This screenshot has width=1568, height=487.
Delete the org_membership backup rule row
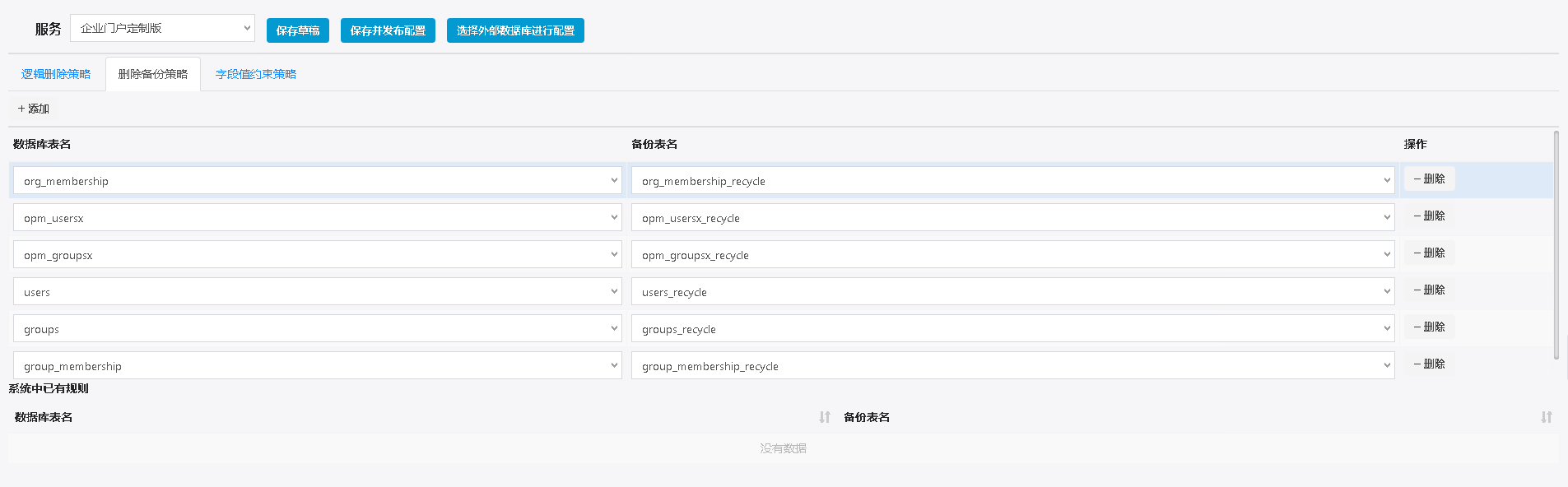point(1429,179)
